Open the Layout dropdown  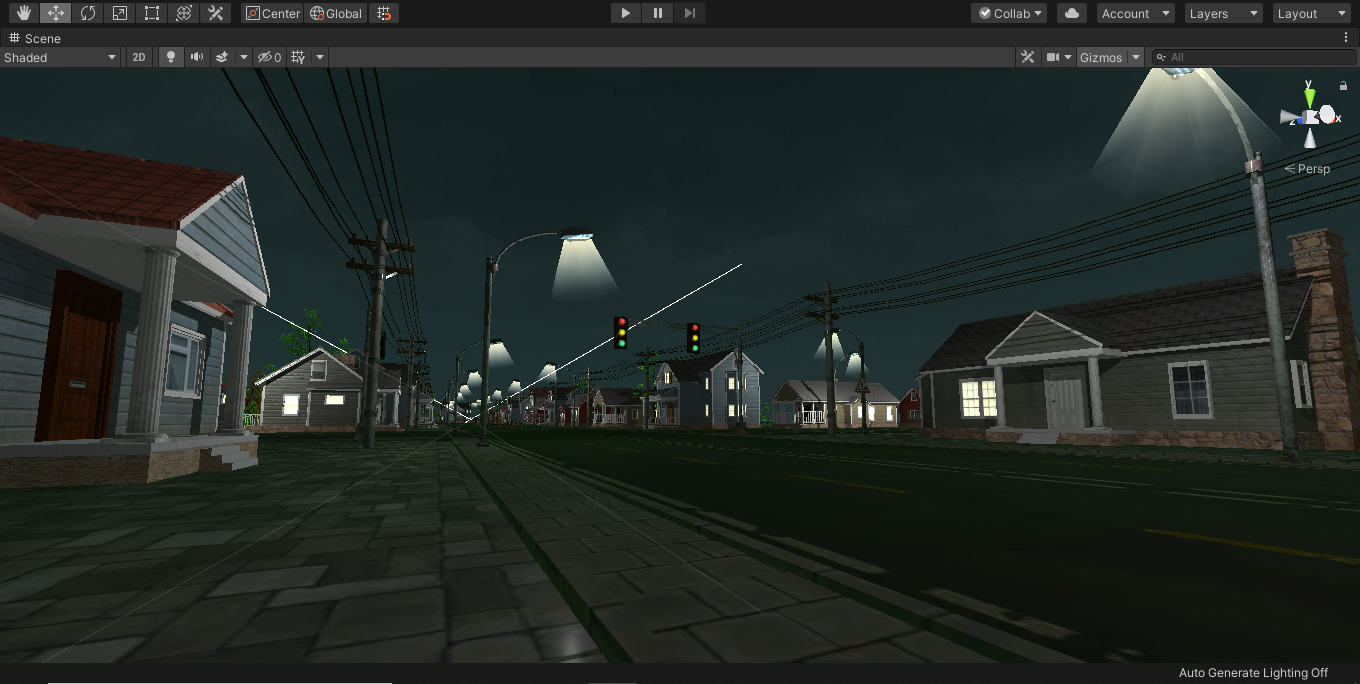1311,13
